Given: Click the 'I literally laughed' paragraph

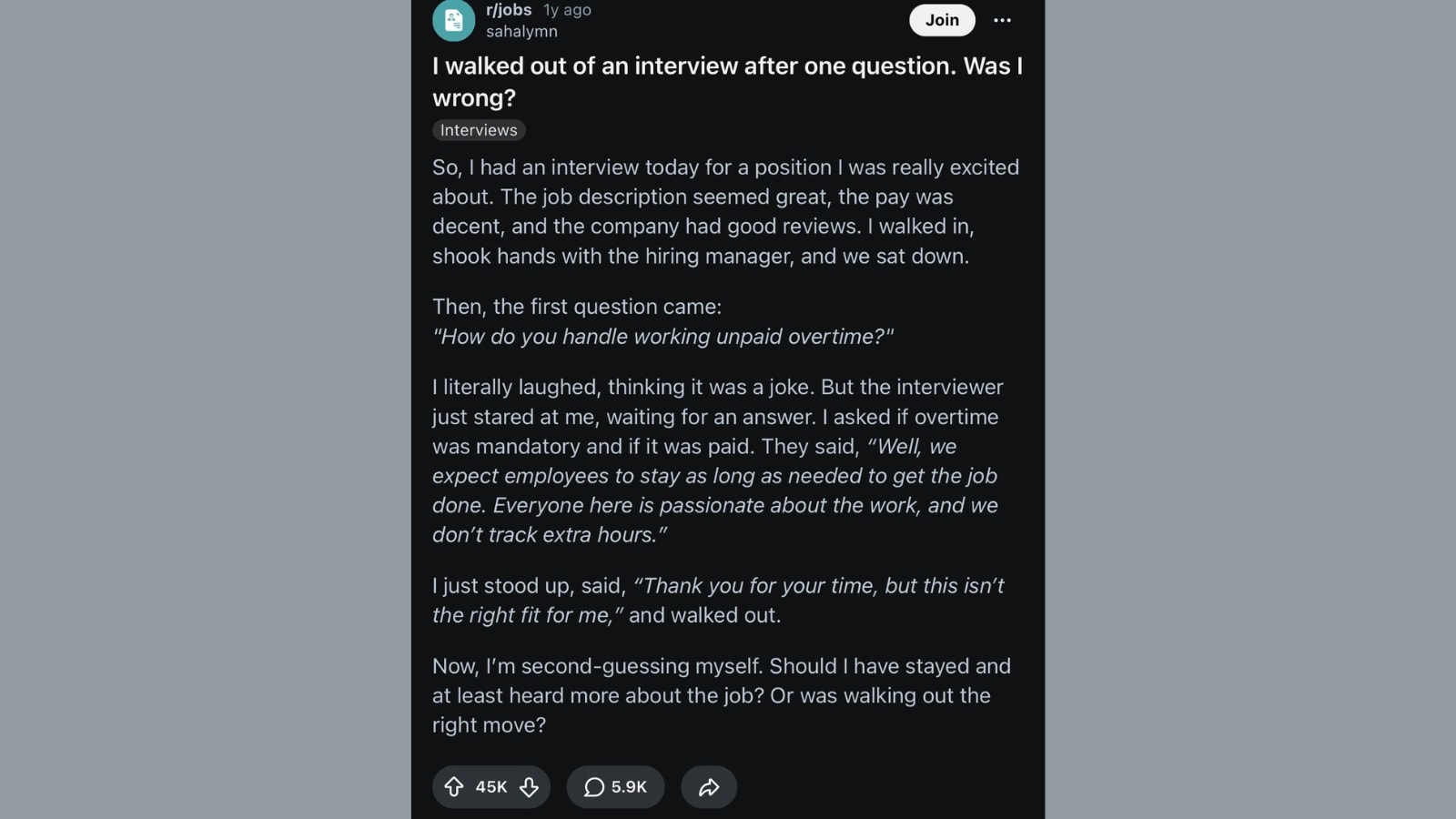Looking at the screenshot, I should 718,460.
